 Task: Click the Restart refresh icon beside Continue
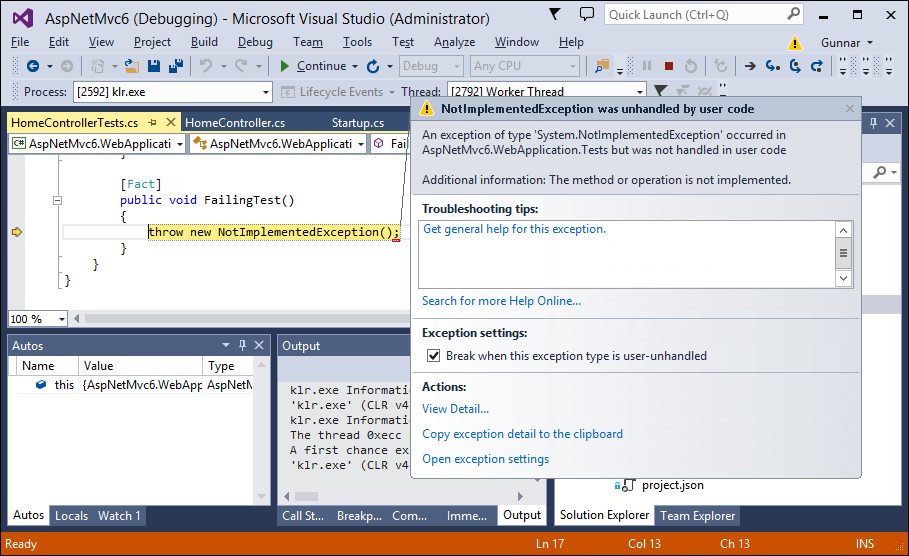tap(373, 66)
